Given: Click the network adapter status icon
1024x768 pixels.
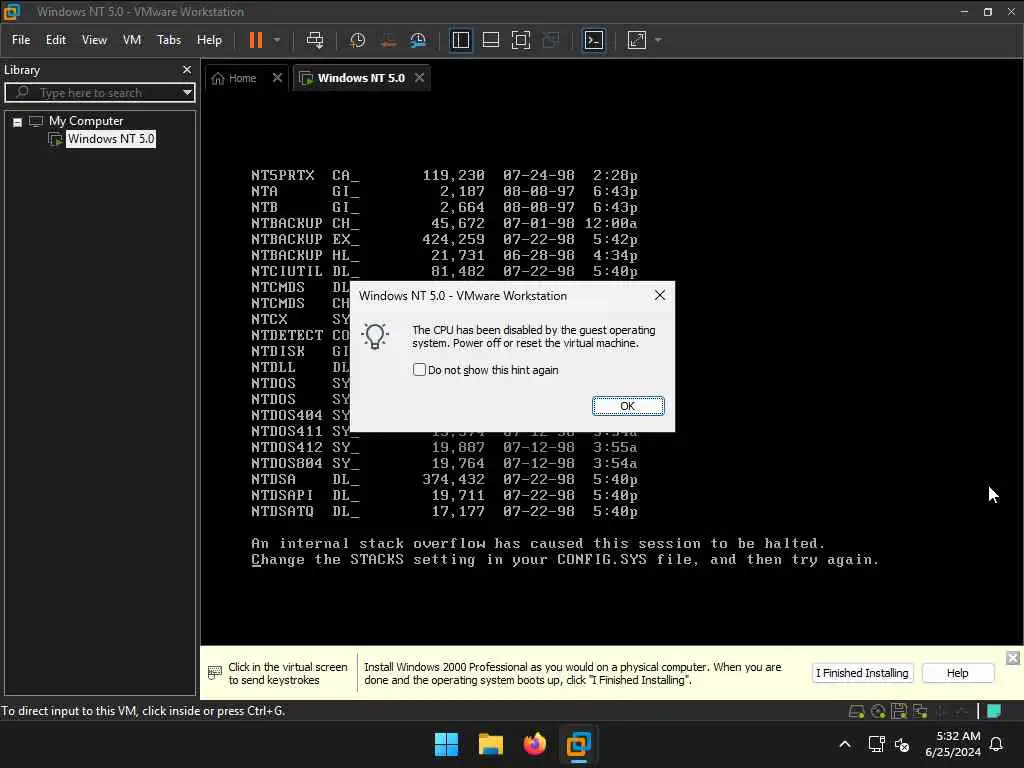Looking at the screenshot, I should click(921, 711).
